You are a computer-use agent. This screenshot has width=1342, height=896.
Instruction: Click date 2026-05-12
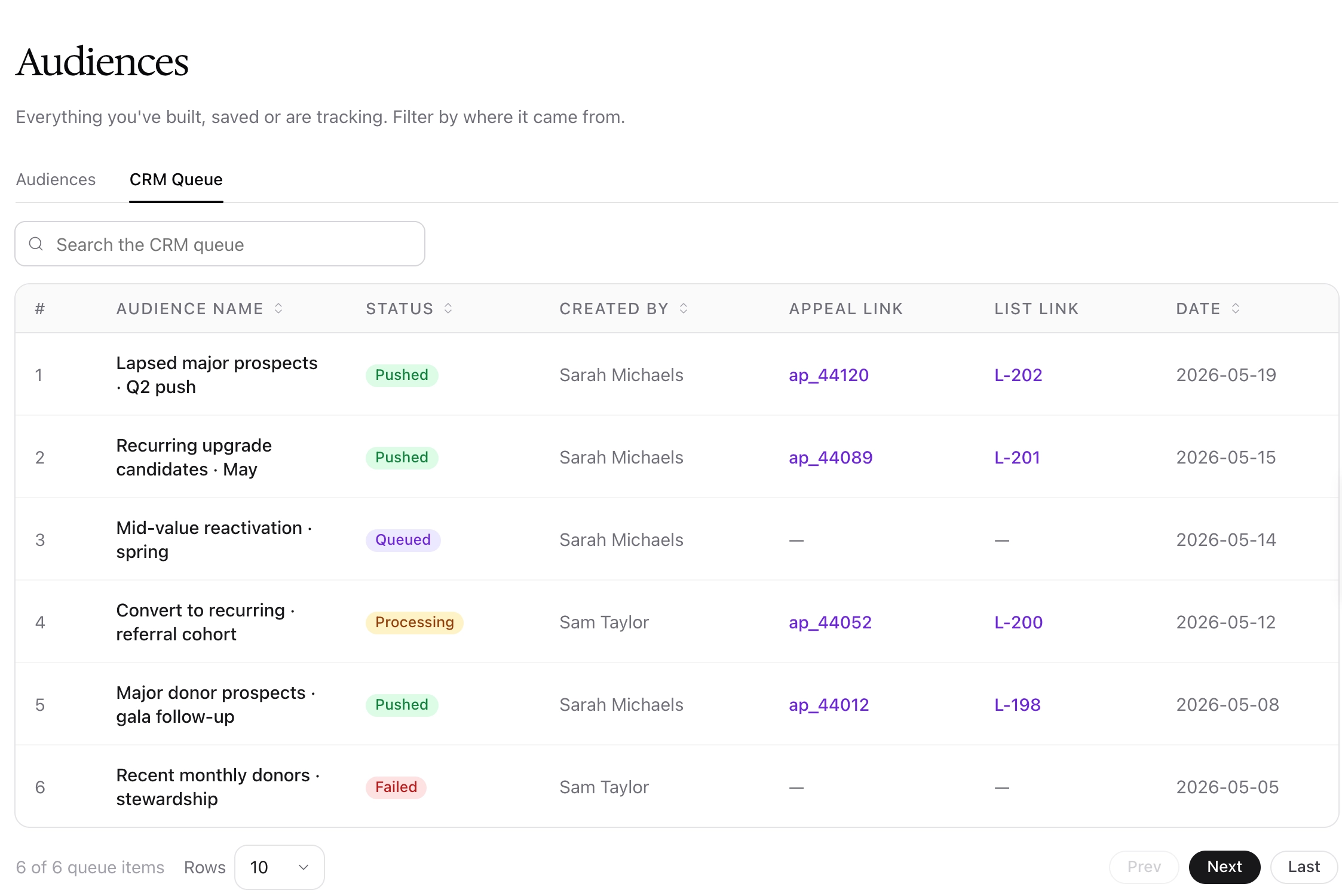(1225, 622)
